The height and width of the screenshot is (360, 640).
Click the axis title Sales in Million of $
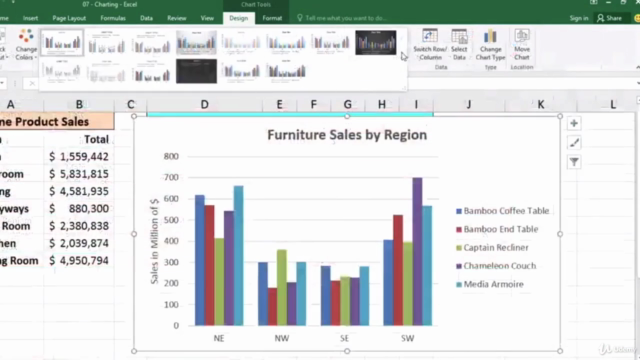154,241
